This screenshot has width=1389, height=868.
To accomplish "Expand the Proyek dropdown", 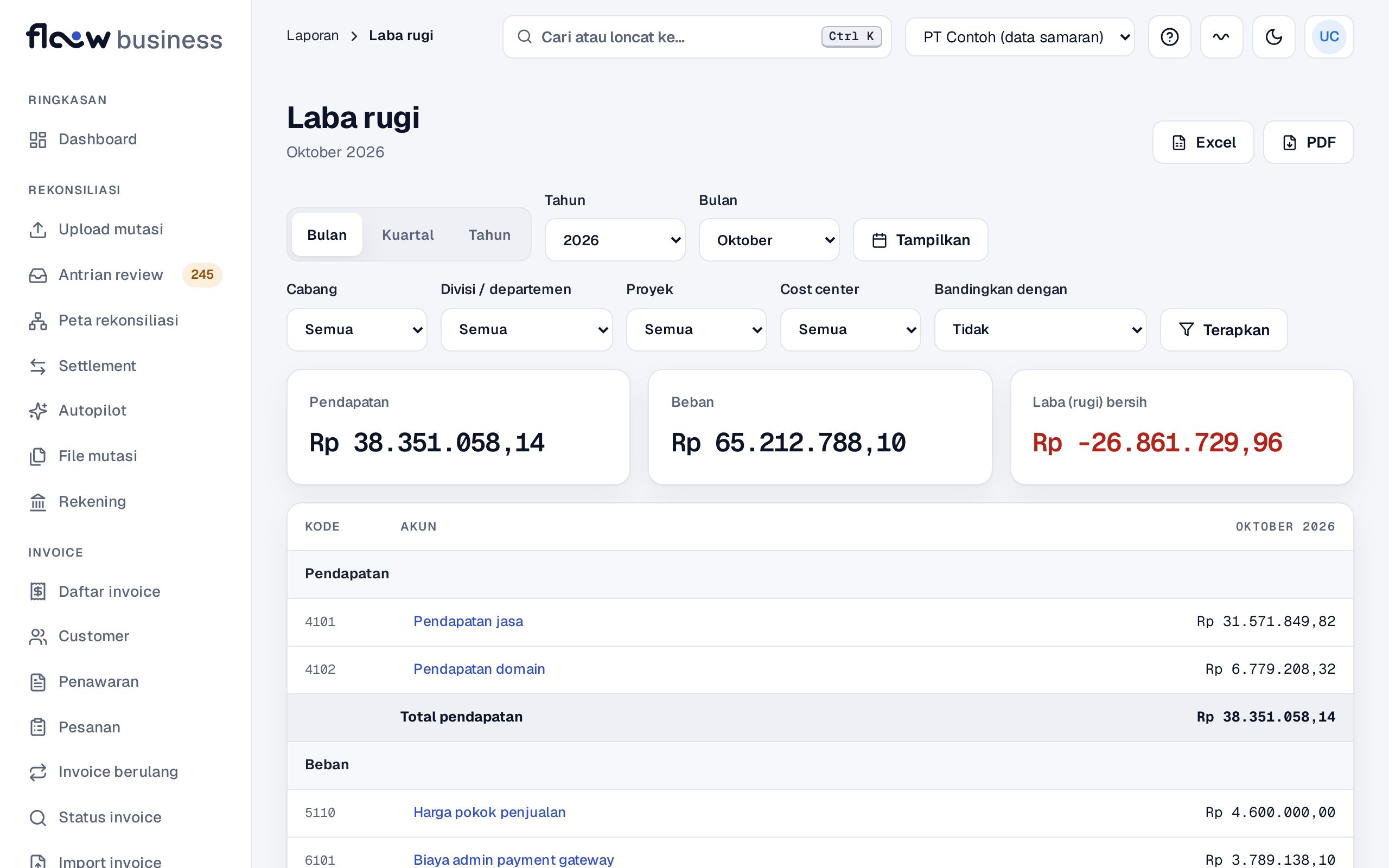I will click(x=696, y=329).
